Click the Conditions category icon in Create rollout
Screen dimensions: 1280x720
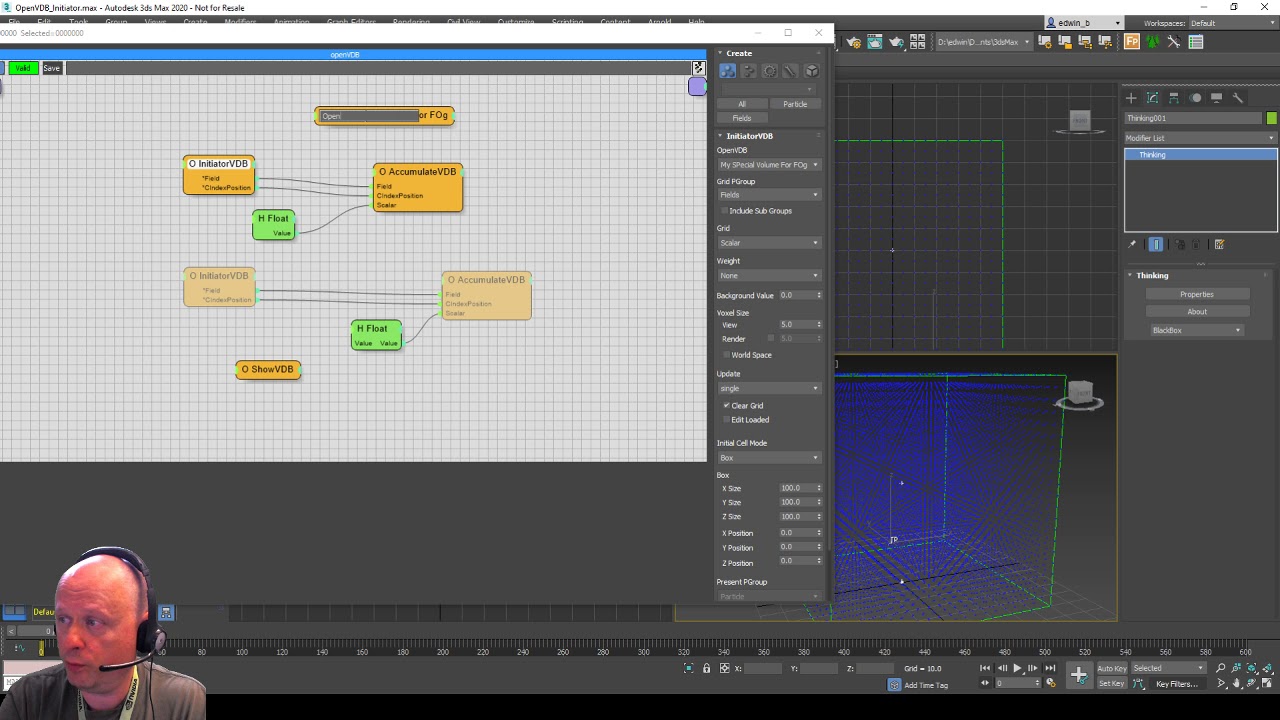pos(748,71)
